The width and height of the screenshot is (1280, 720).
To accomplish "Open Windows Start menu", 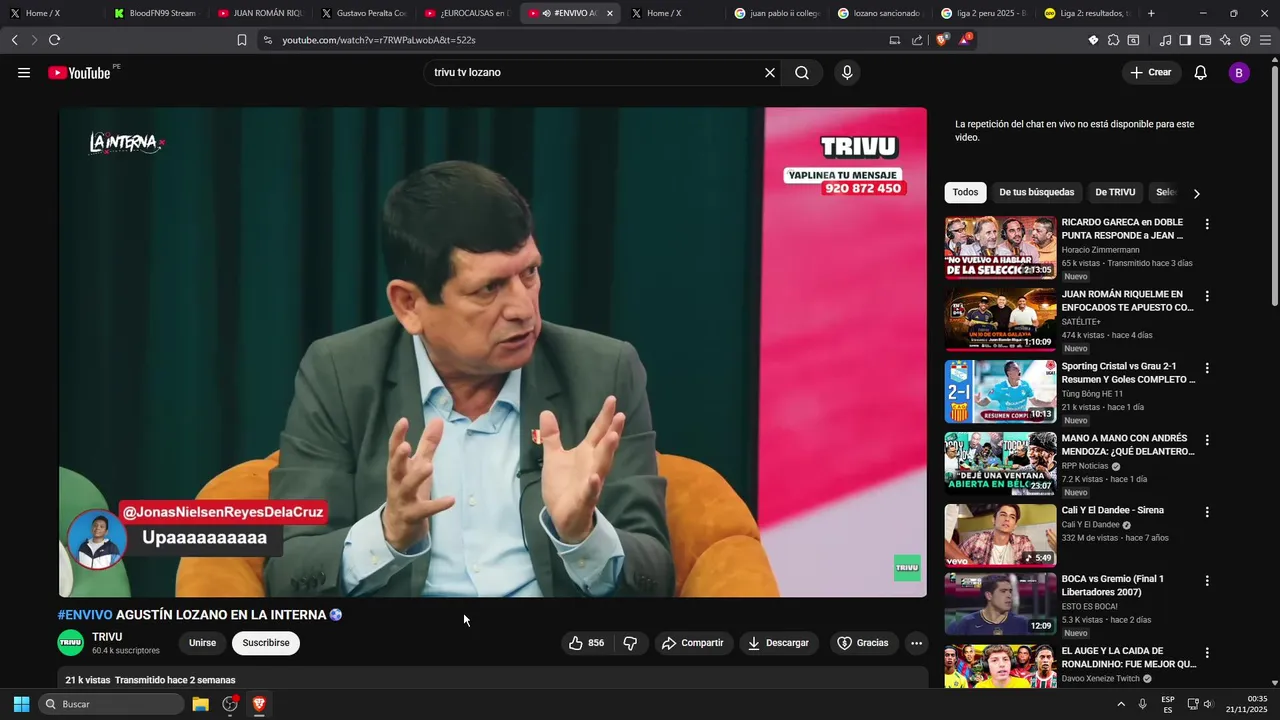I will point(21,704).
